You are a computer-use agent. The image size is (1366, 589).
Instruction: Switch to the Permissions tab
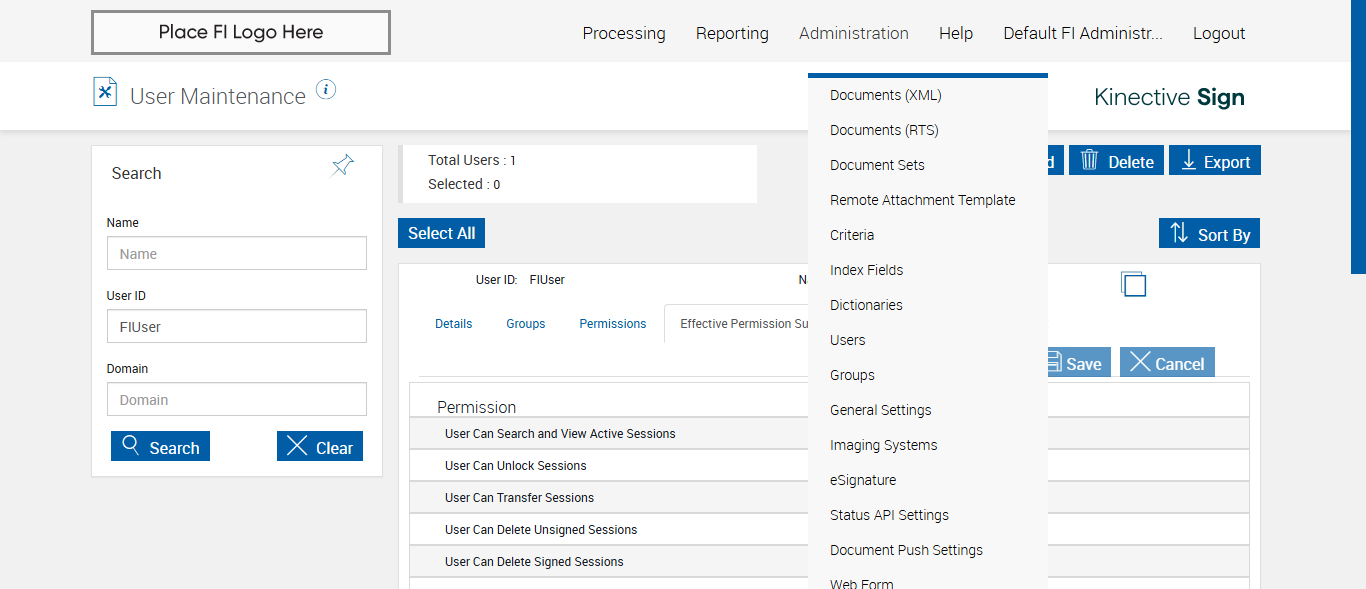pos(612,324)
